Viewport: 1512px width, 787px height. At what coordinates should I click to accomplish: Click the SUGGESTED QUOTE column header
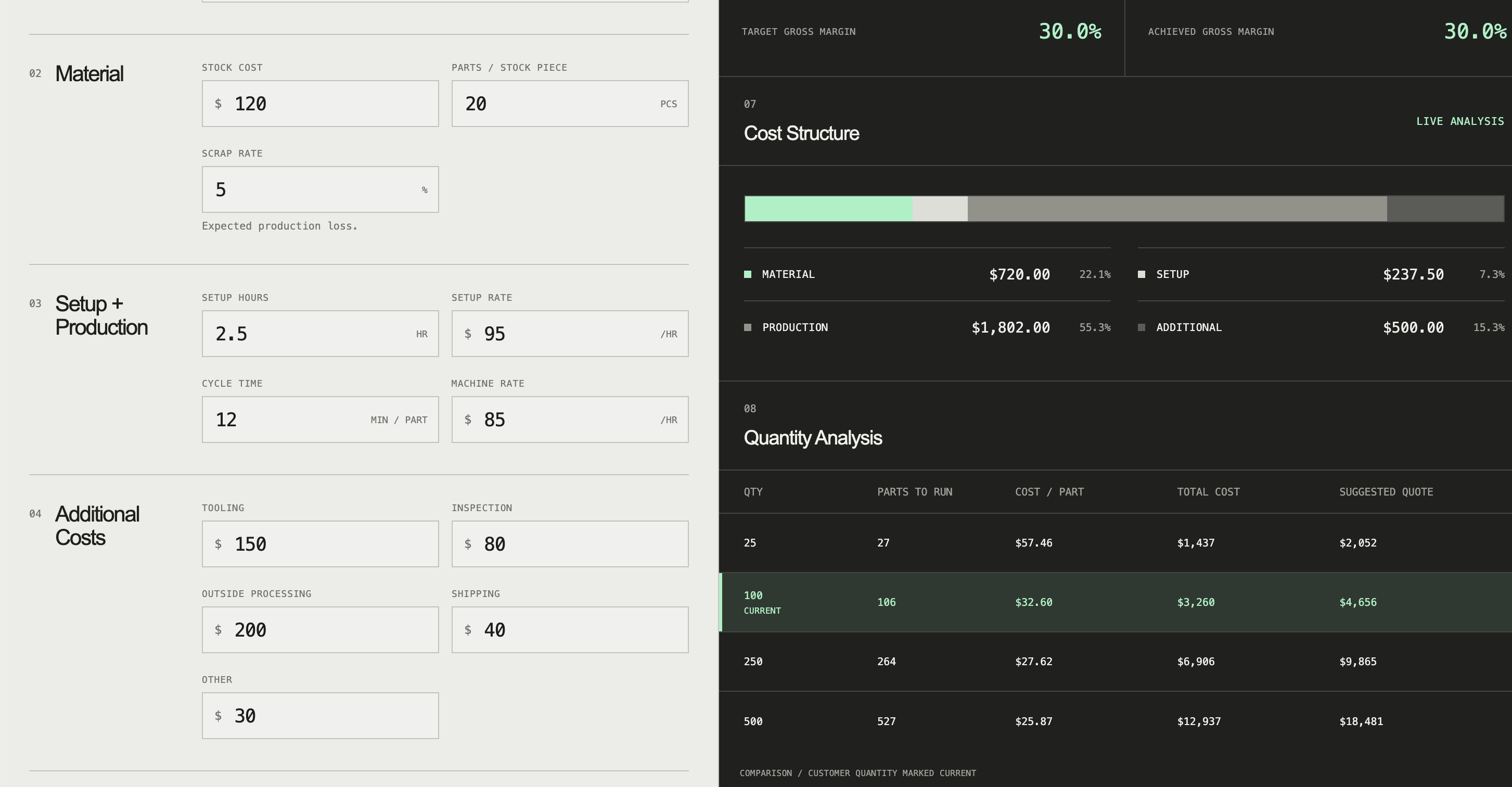[x=1386, y=491]
